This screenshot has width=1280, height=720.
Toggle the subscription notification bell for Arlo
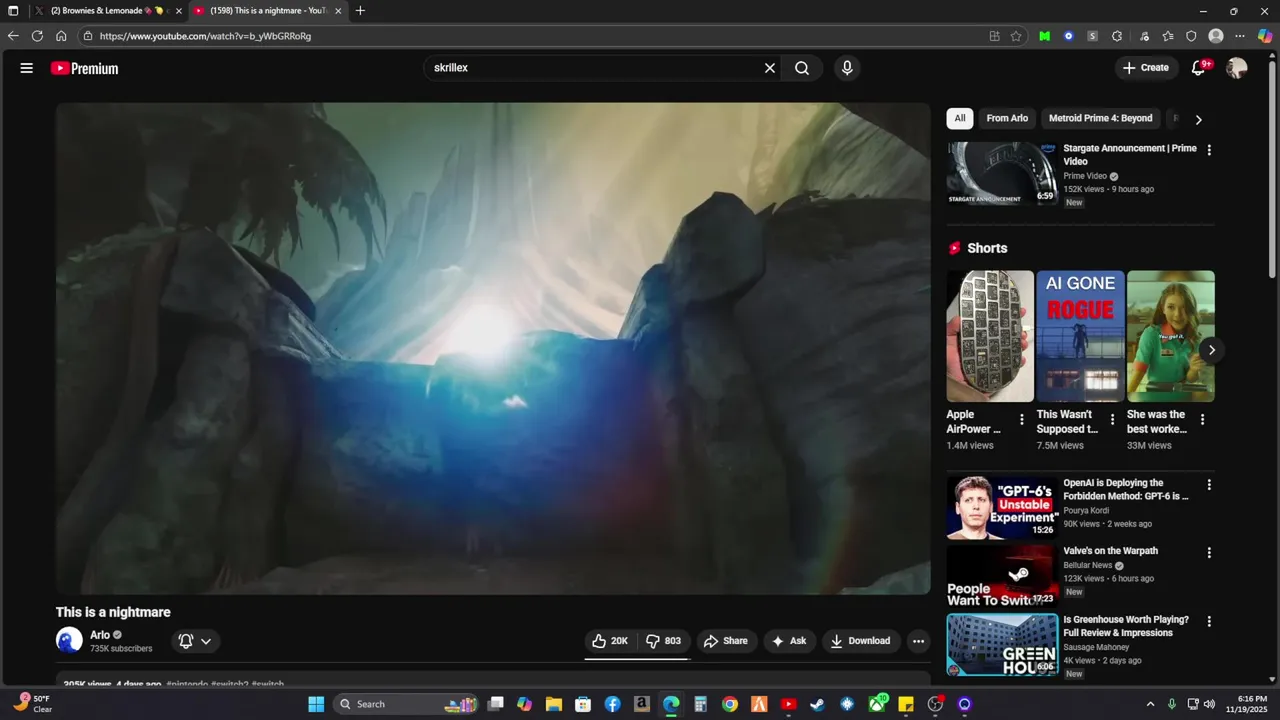(x=185, y=641)
